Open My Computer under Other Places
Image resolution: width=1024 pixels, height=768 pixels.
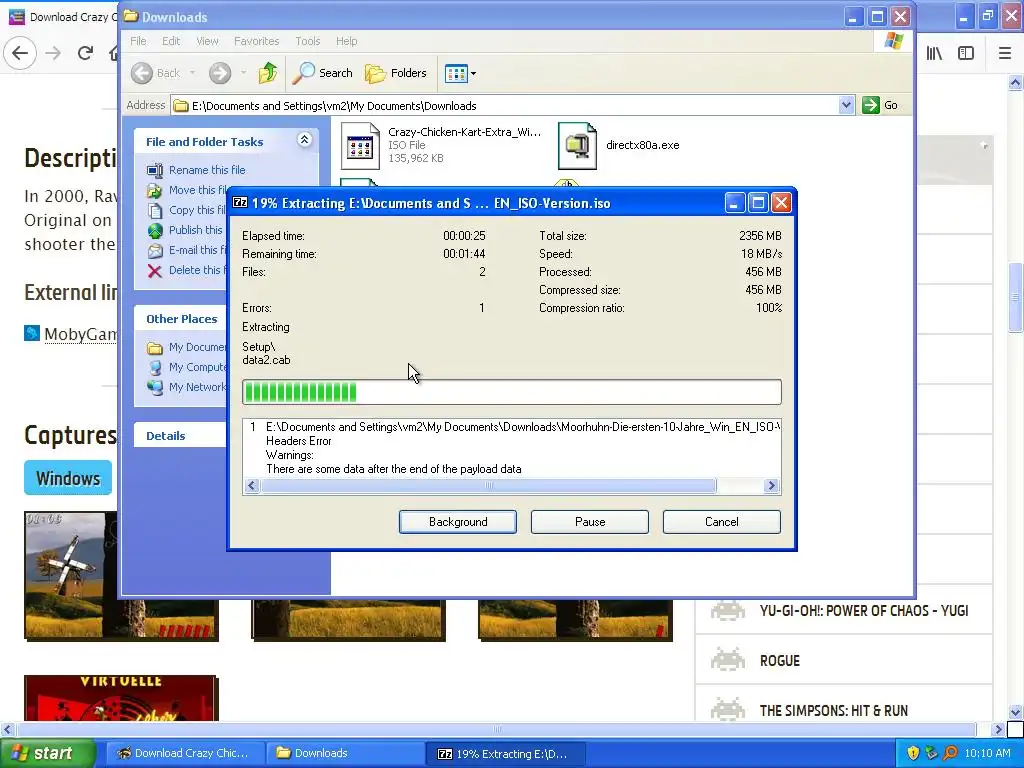click(x=197, y=367)
